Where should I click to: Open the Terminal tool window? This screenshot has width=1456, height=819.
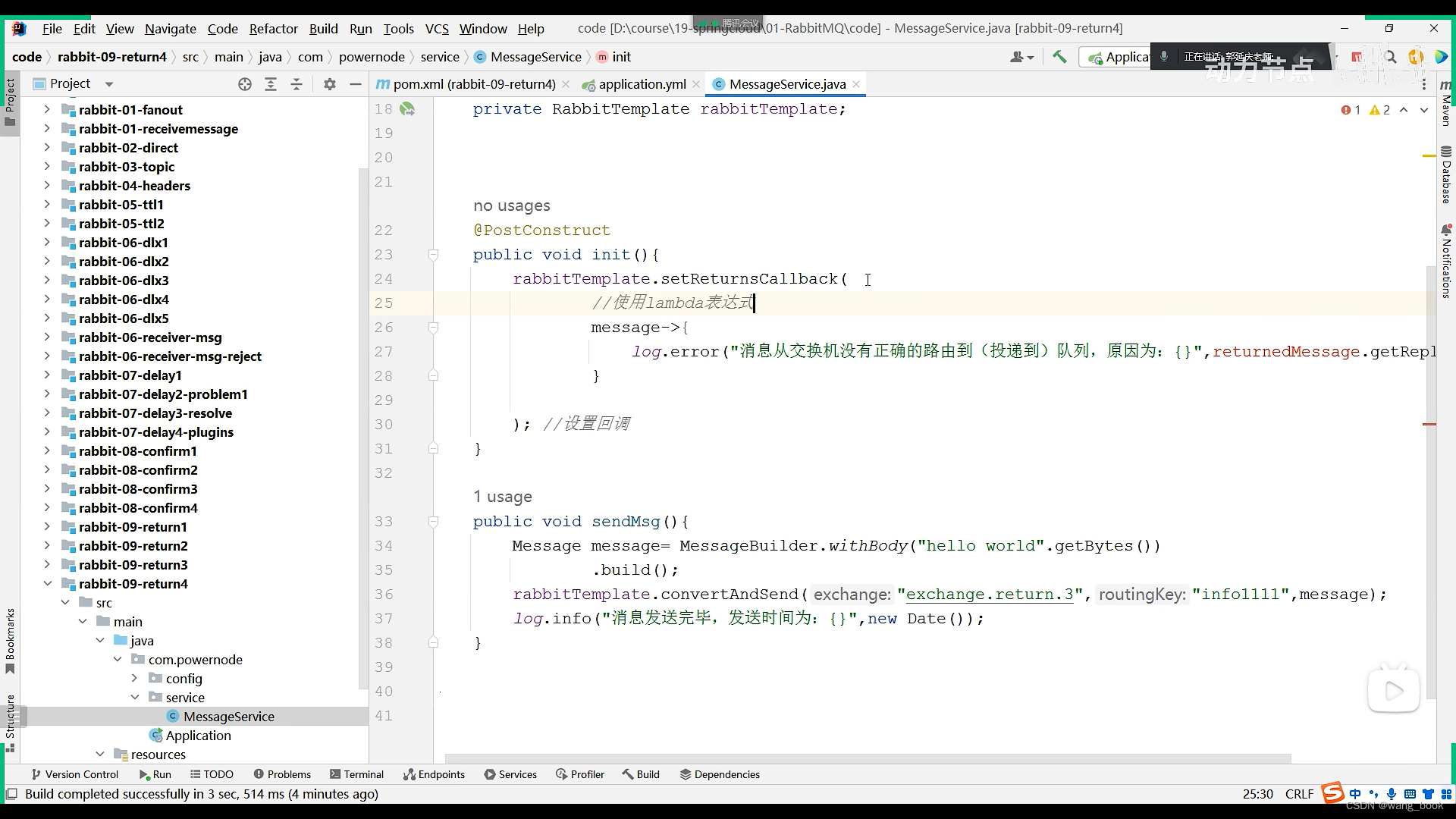pyautogui.click(x=357, y=774)
